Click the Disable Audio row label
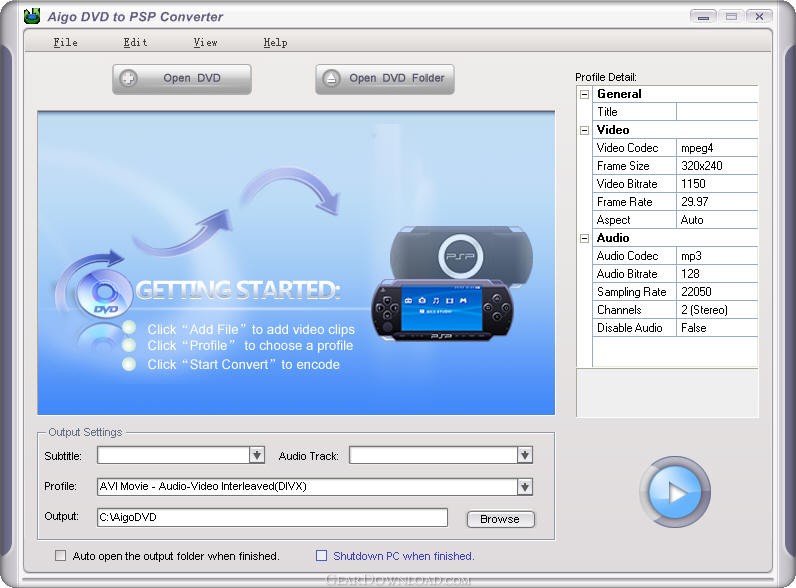This screenshot has height=588, width=796. 634,328
